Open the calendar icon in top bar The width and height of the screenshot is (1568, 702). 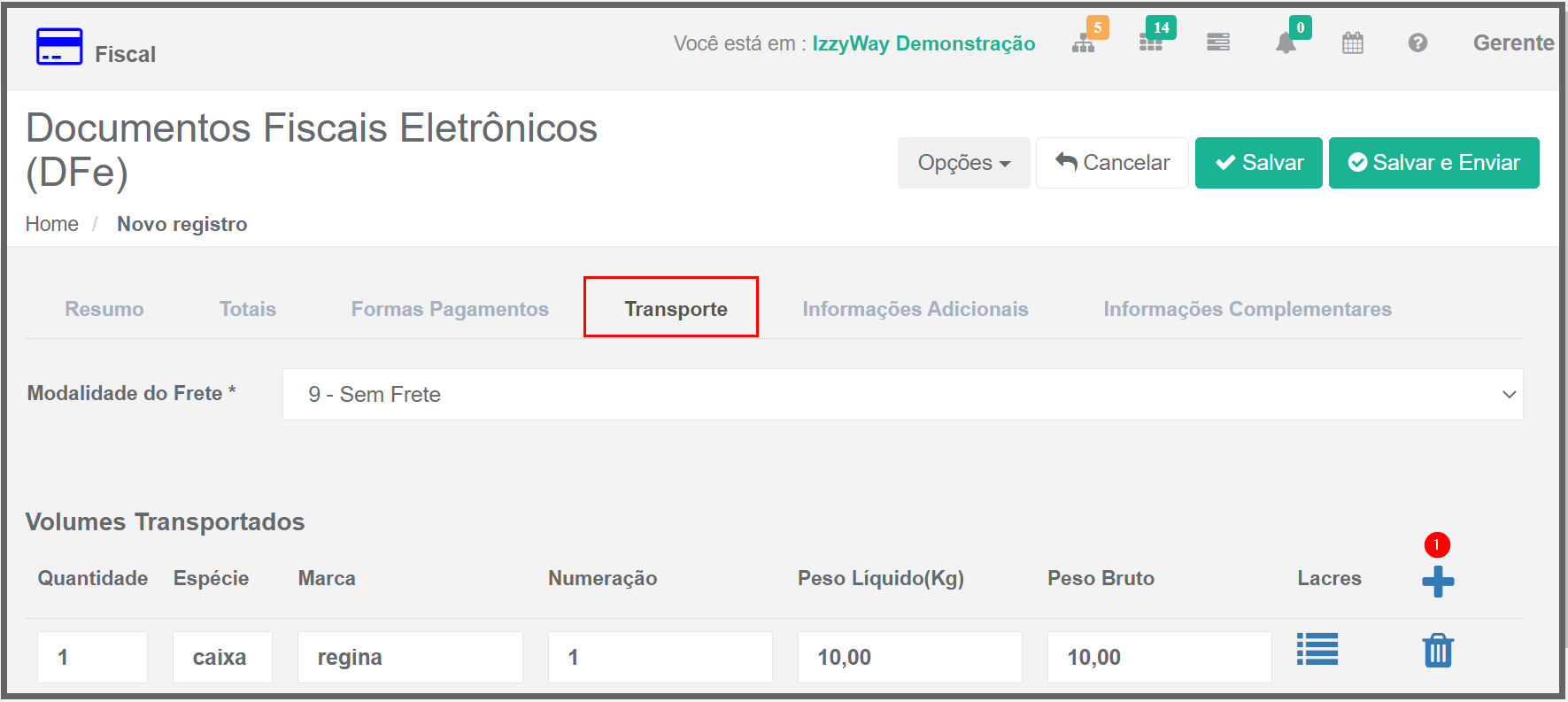click(x=1352, y=42)
